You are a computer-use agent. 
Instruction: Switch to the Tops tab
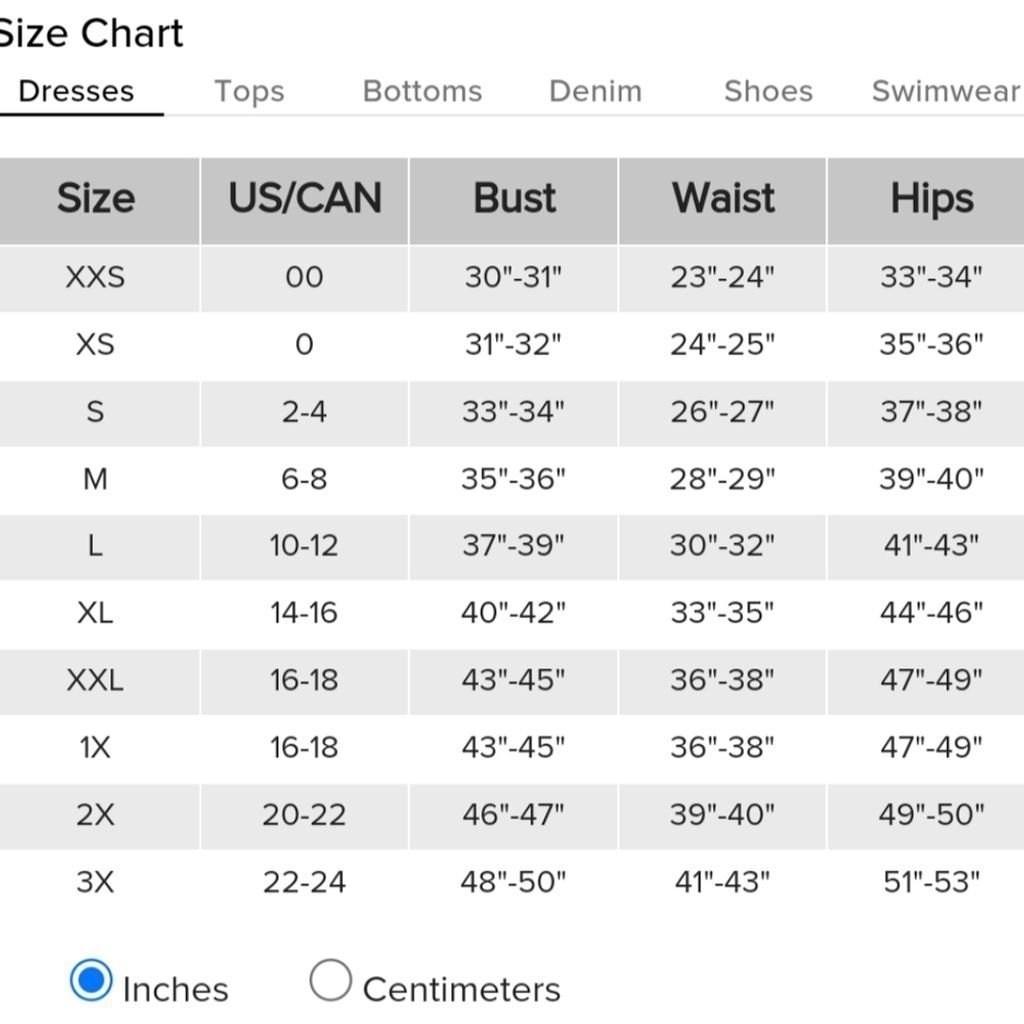pos(249,91)
